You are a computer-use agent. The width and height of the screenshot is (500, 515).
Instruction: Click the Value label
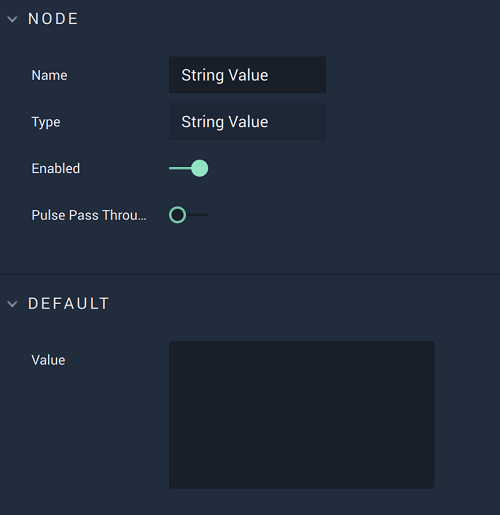[x=48, y=360]
